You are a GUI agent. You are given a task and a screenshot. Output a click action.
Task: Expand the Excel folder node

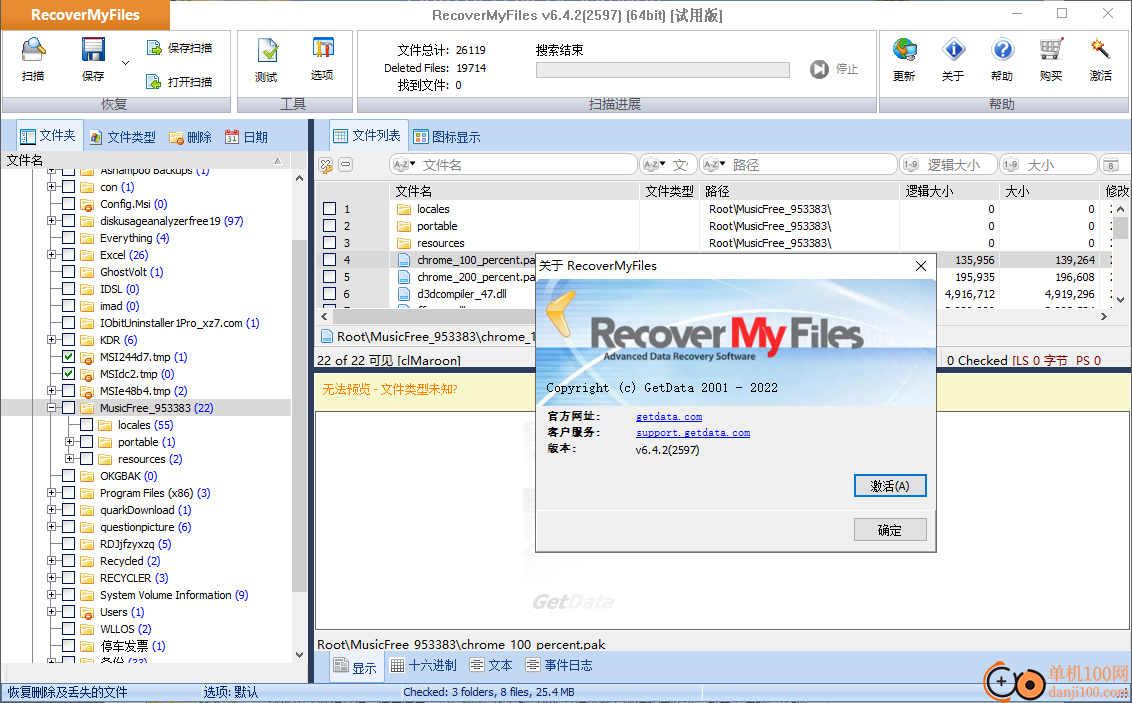click(x=51, y=255)
